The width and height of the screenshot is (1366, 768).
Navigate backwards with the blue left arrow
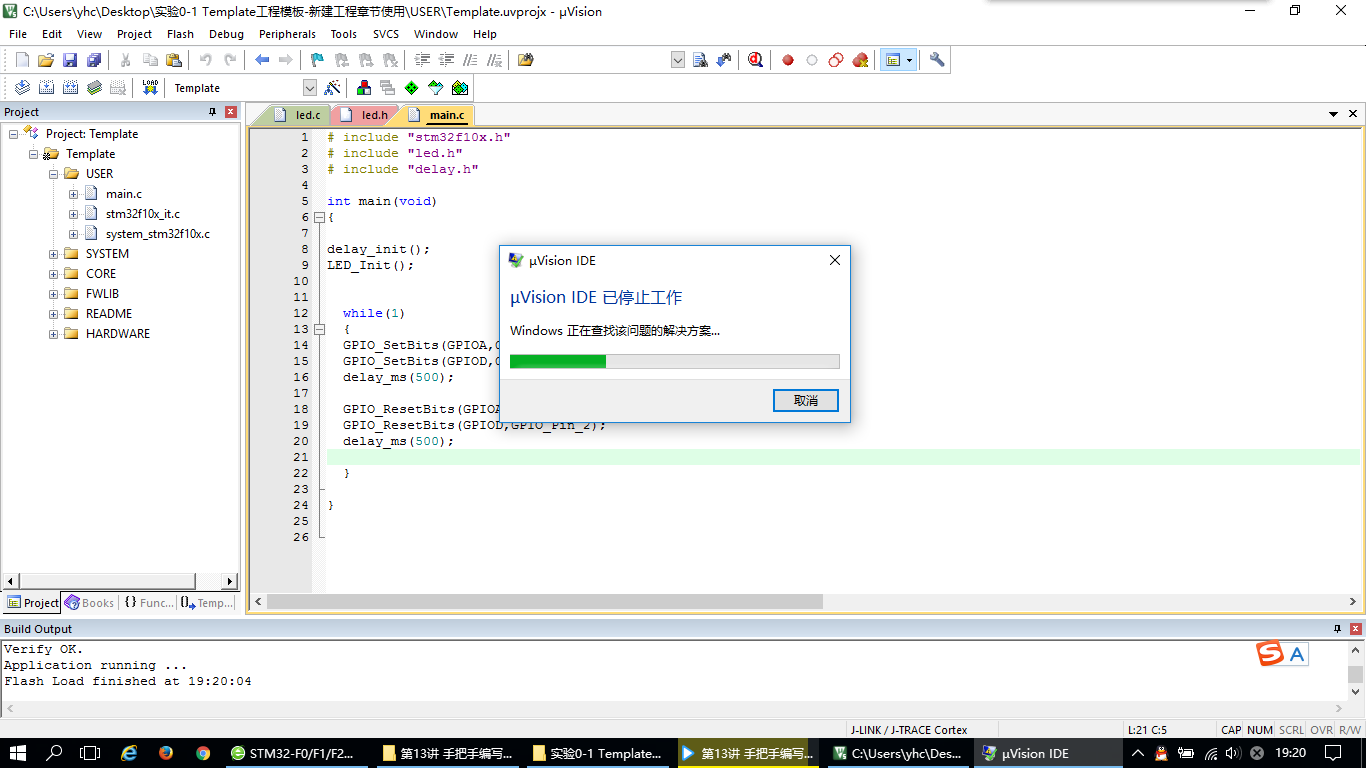(x=262, y=60)
